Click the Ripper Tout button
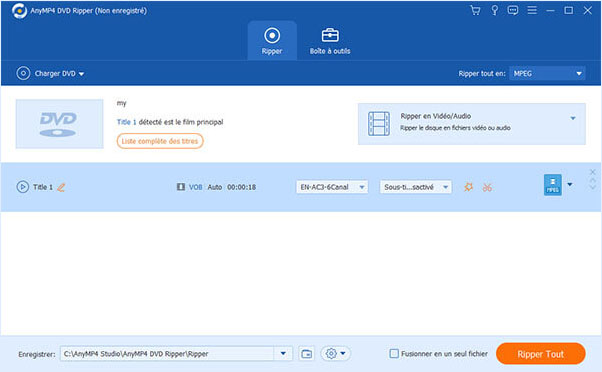The image size is (602, 372). 541,354
